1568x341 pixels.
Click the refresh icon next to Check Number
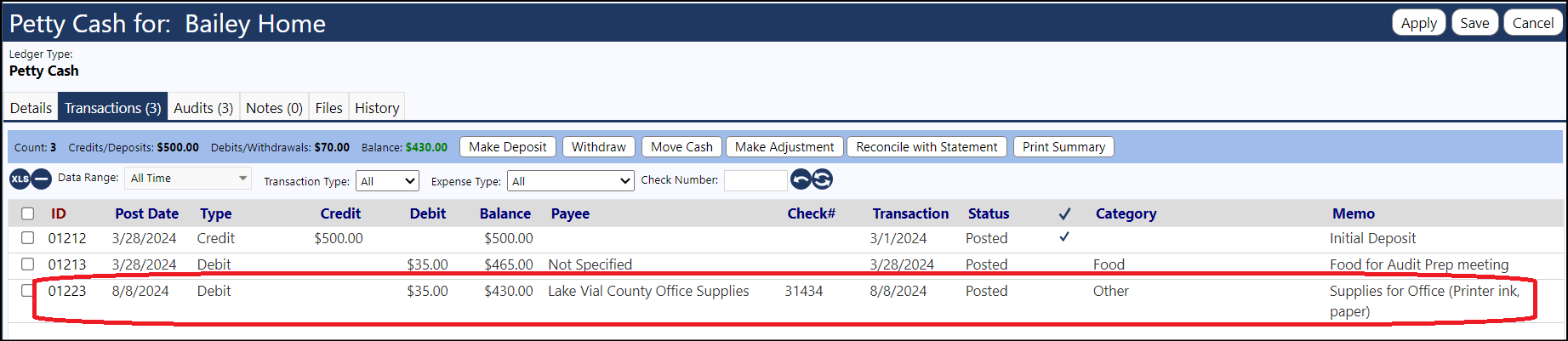coord(822,179)
